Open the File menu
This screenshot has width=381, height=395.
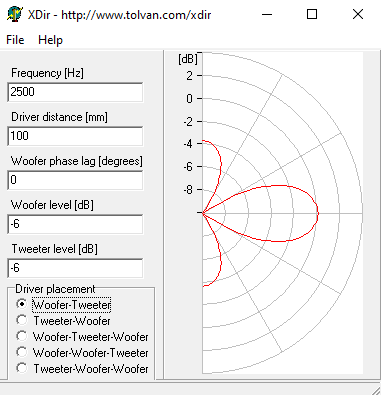(x=15, y=40)
